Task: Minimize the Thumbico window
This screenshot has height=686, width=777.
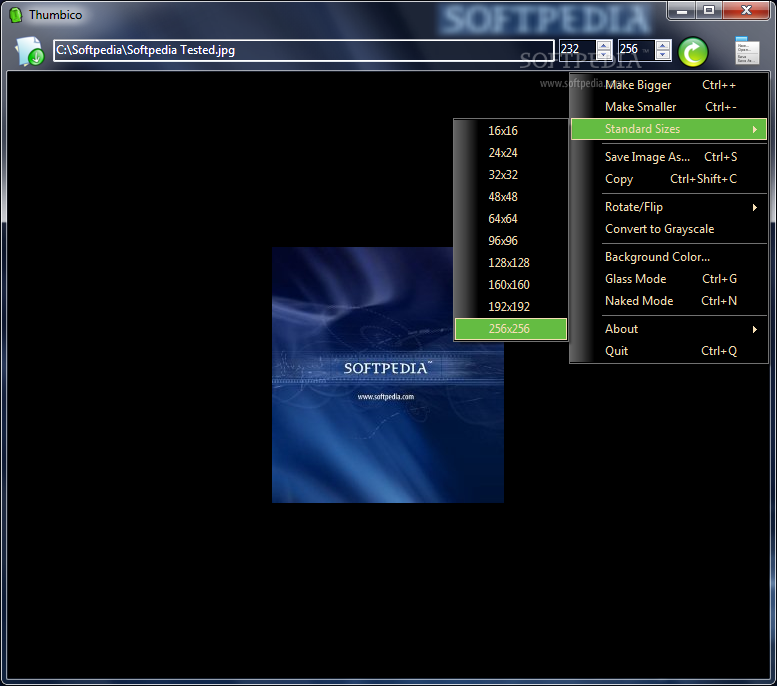Action: (682, 10)
